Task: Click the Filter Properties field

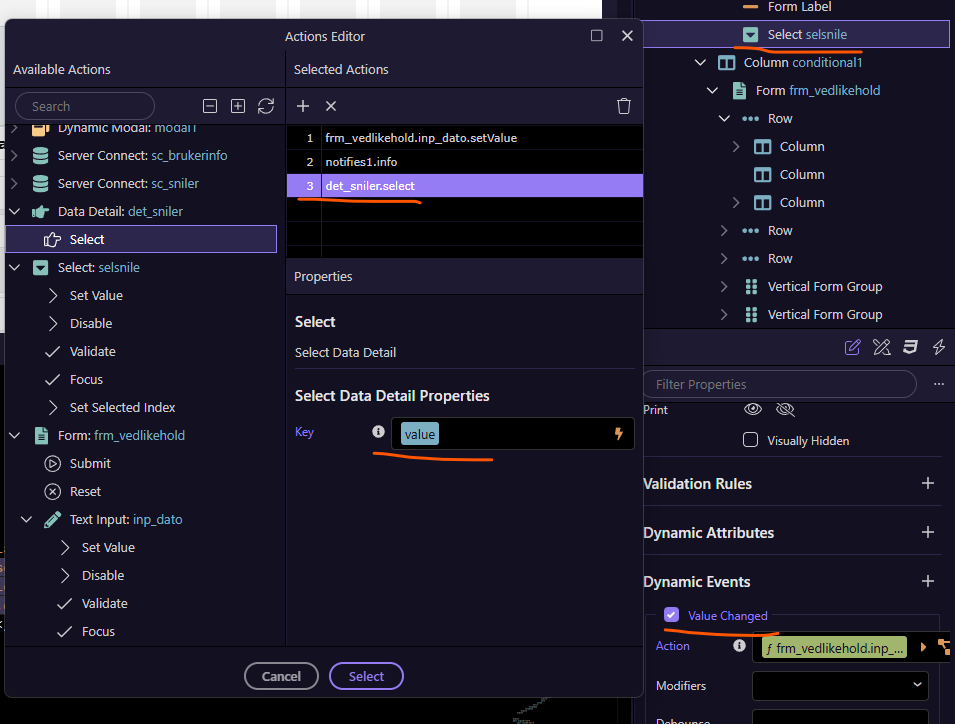Action: tap(780, 384)
